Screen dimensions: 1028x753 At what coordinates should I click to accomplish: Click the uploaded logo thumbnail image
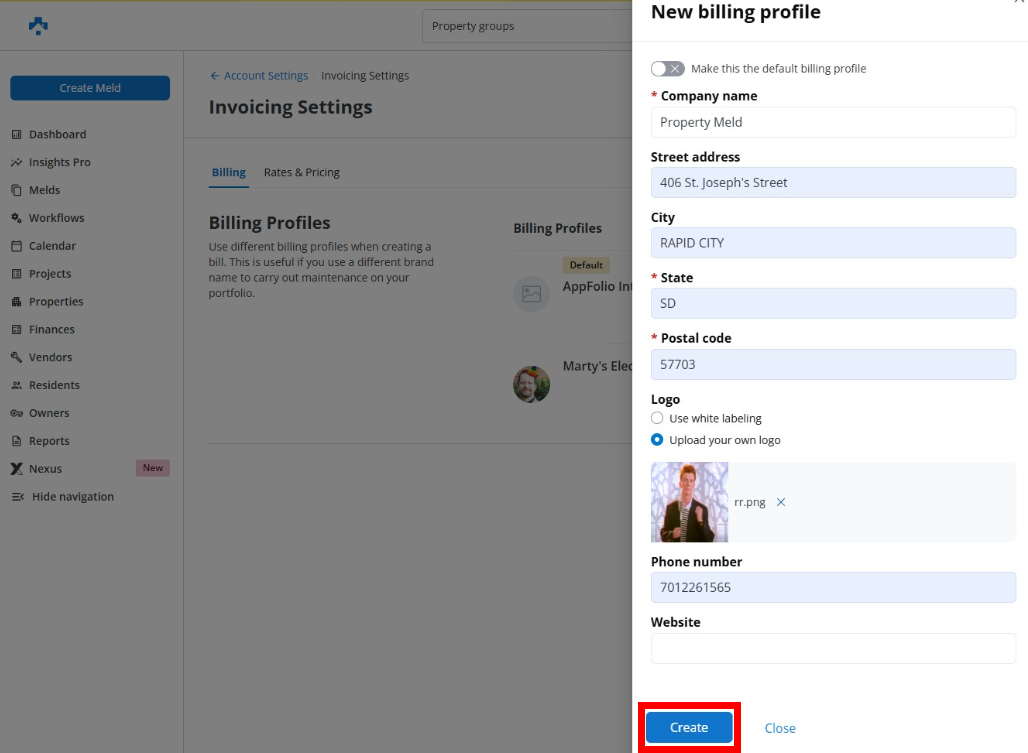coord(689,502)
